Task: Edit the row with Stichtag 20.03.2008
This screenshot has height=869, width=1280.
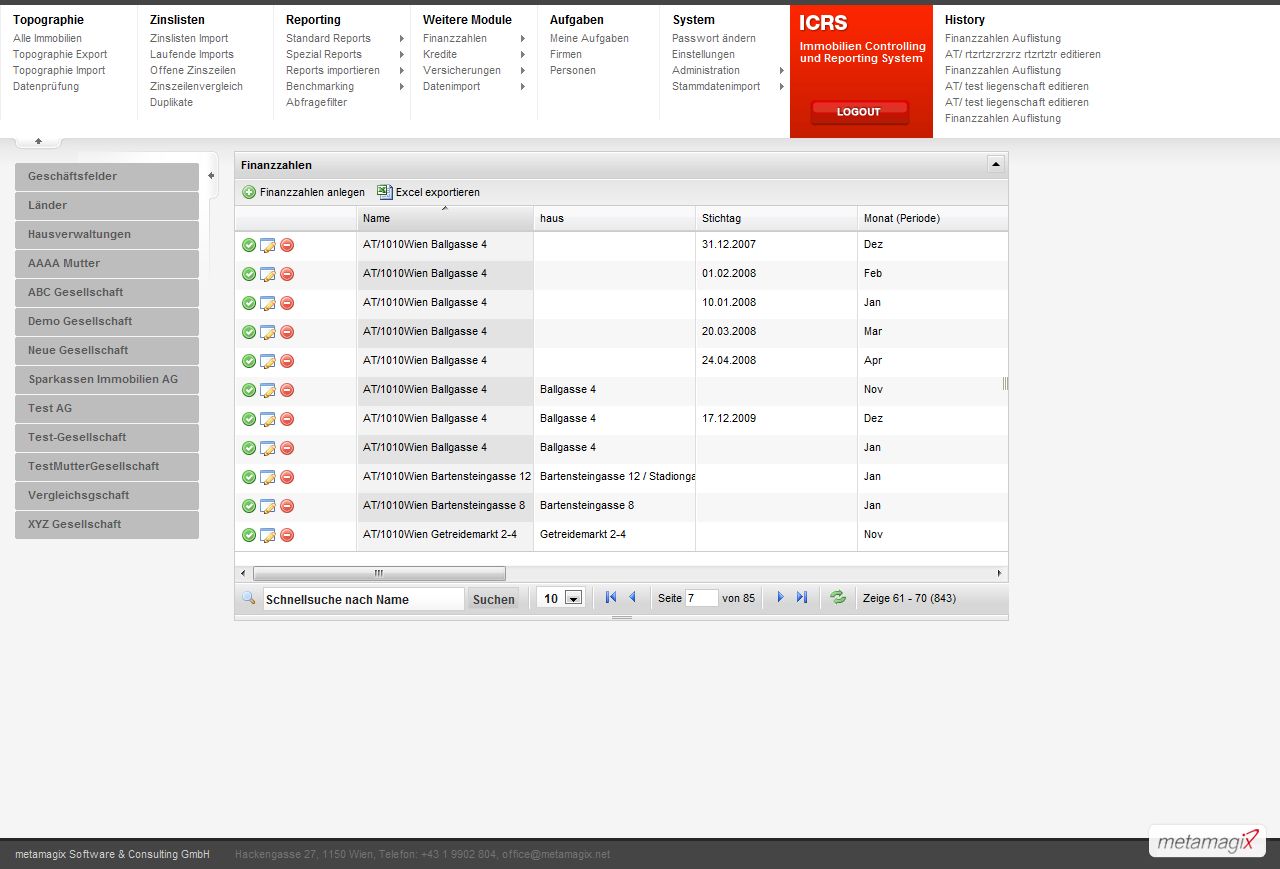Action: [268, 332]
